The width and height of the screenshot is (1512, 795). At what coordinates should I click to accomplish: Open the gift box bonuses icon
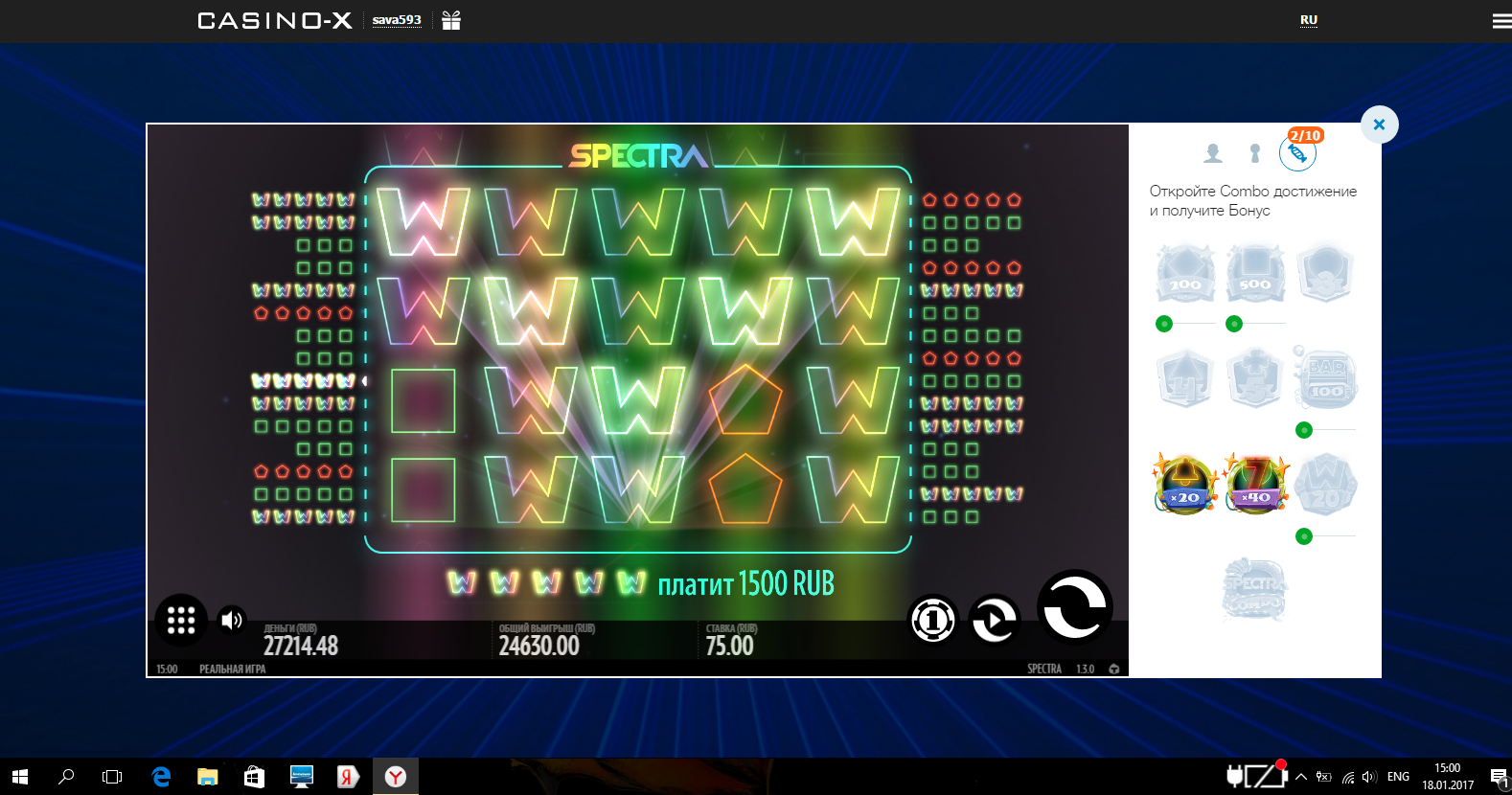[x=451, y=20]
